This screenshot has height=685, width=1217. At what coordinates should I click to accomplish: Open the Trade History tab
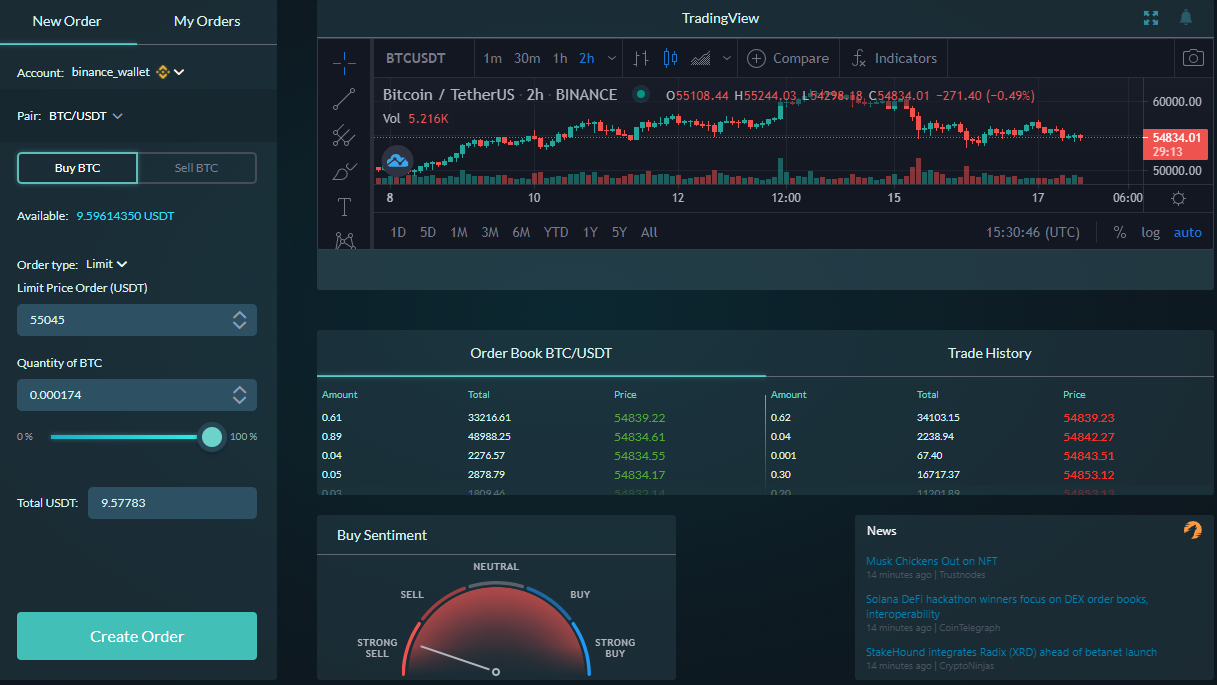click(989, 353)
